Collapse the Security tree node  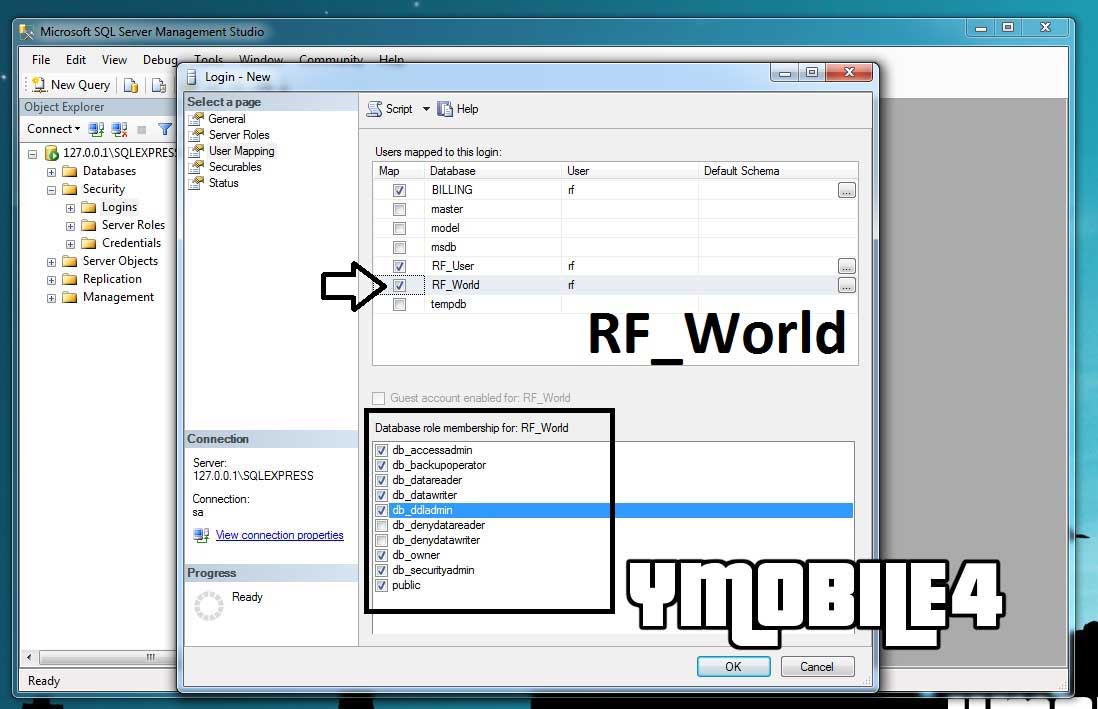coord(51,190)
